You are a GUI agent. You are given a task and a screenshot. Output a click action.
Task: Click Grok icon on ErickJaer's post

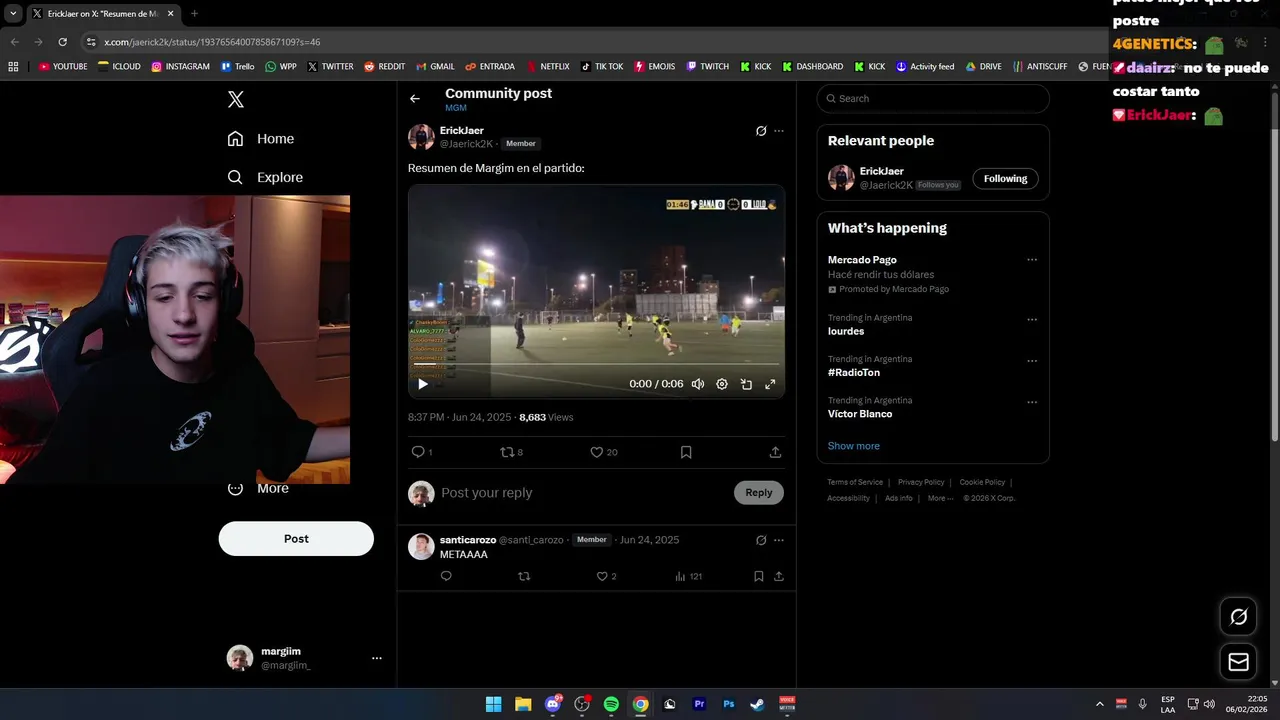[761, 131]
